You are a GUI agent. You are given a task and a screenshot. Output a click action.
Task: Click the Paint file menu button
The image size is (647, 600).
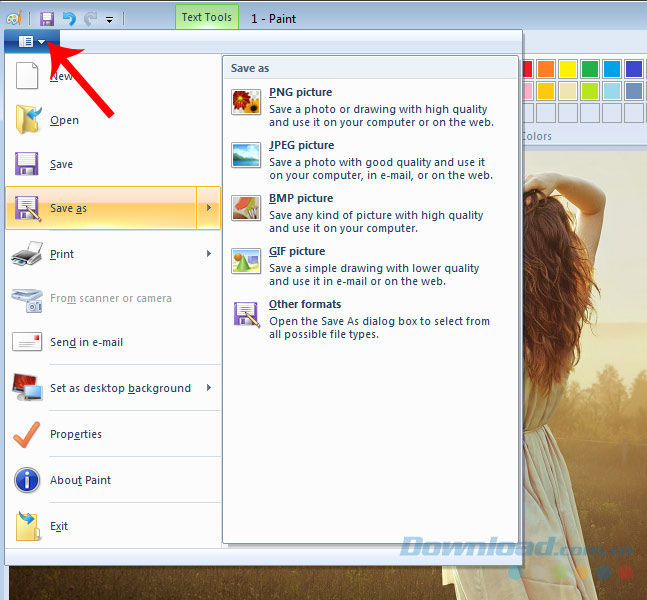[32, 41]
